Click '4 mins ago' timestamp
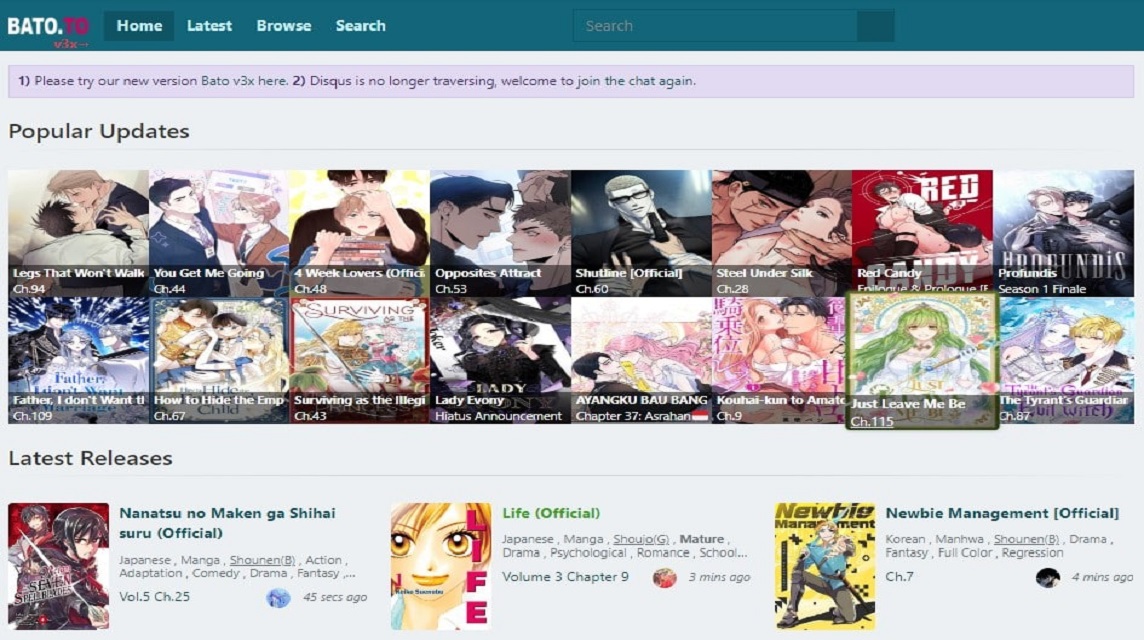 click(x=1102, y=577)
